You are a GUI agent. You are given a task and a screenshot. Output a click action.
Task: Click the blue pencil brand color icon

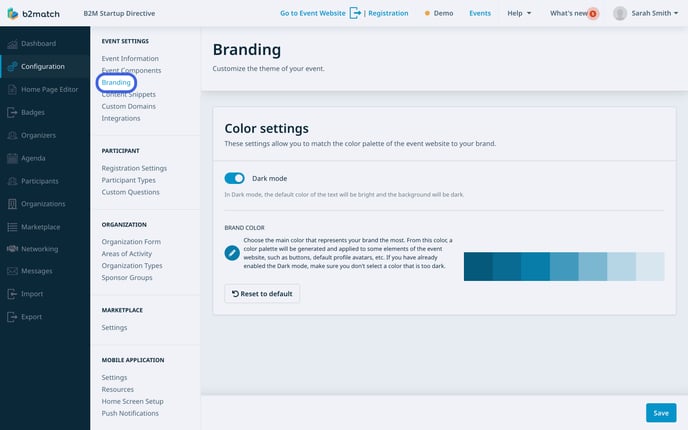point(232,254)
